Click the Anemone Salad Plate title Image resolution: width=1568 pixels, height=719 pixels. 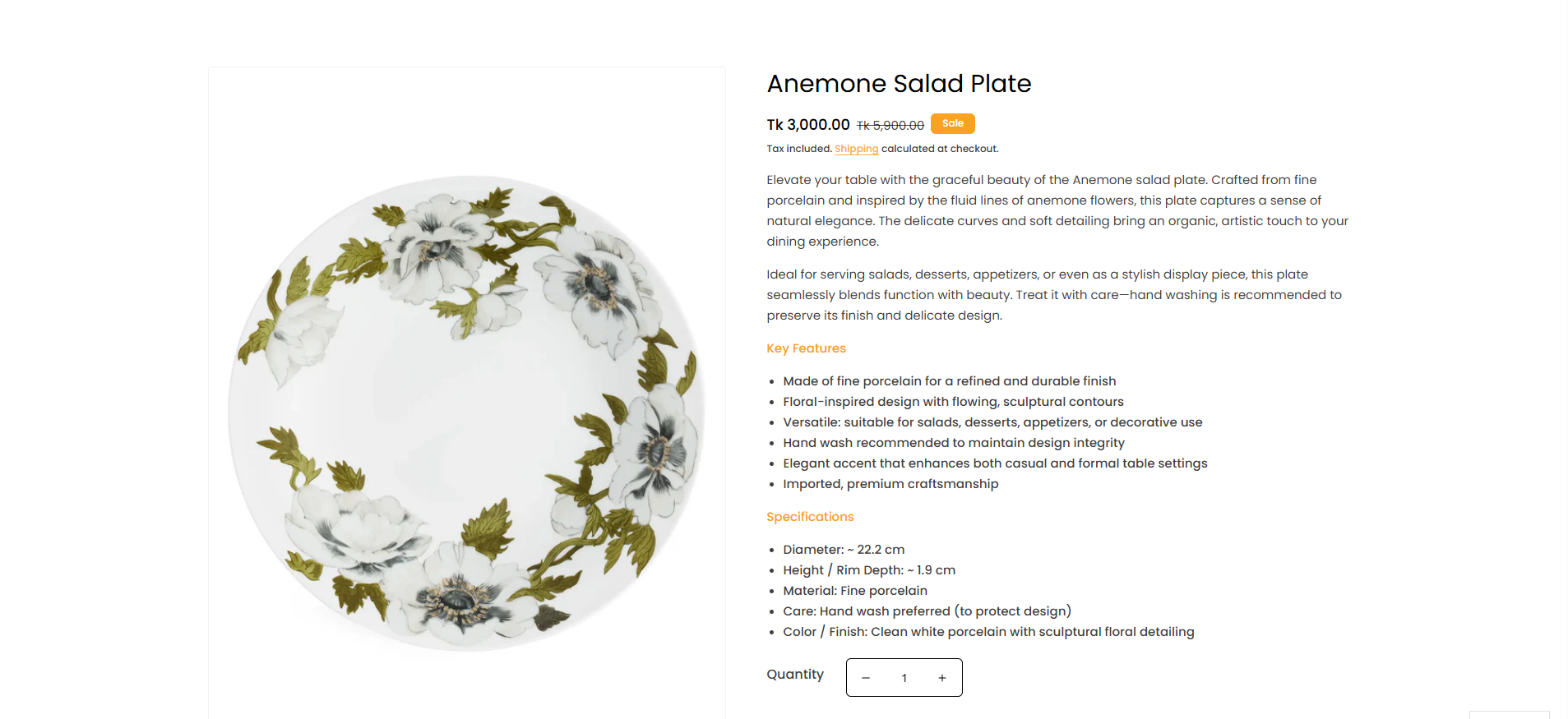point(899,84)
